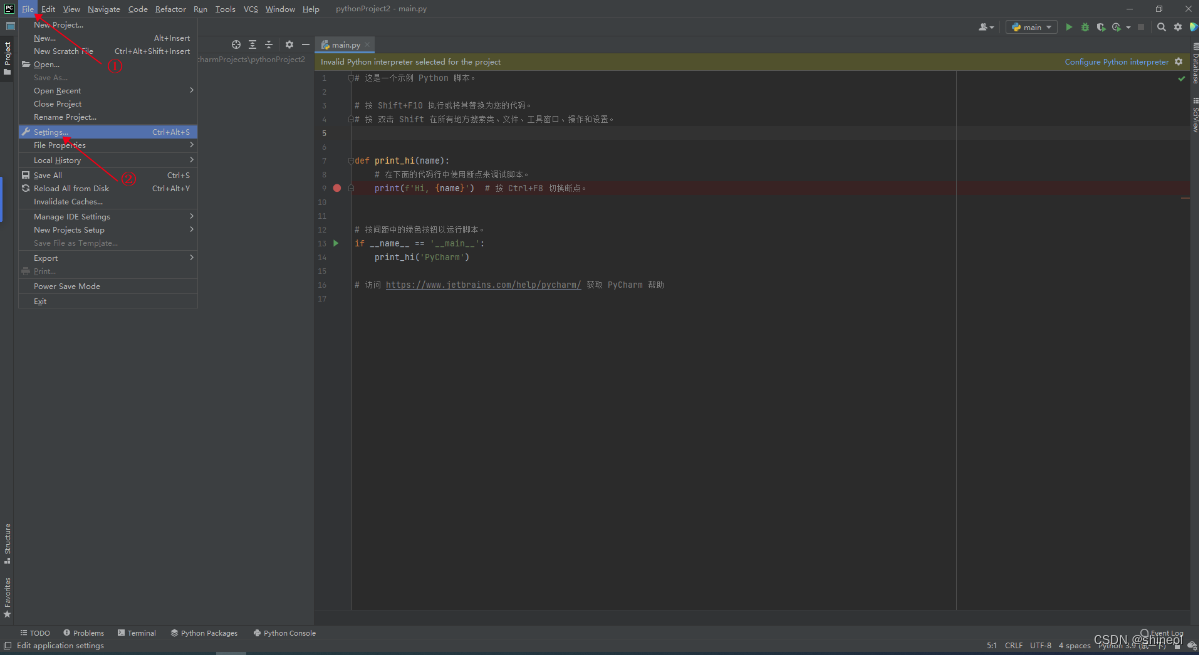Open Search Everywhere magnifier icon

1162,27
